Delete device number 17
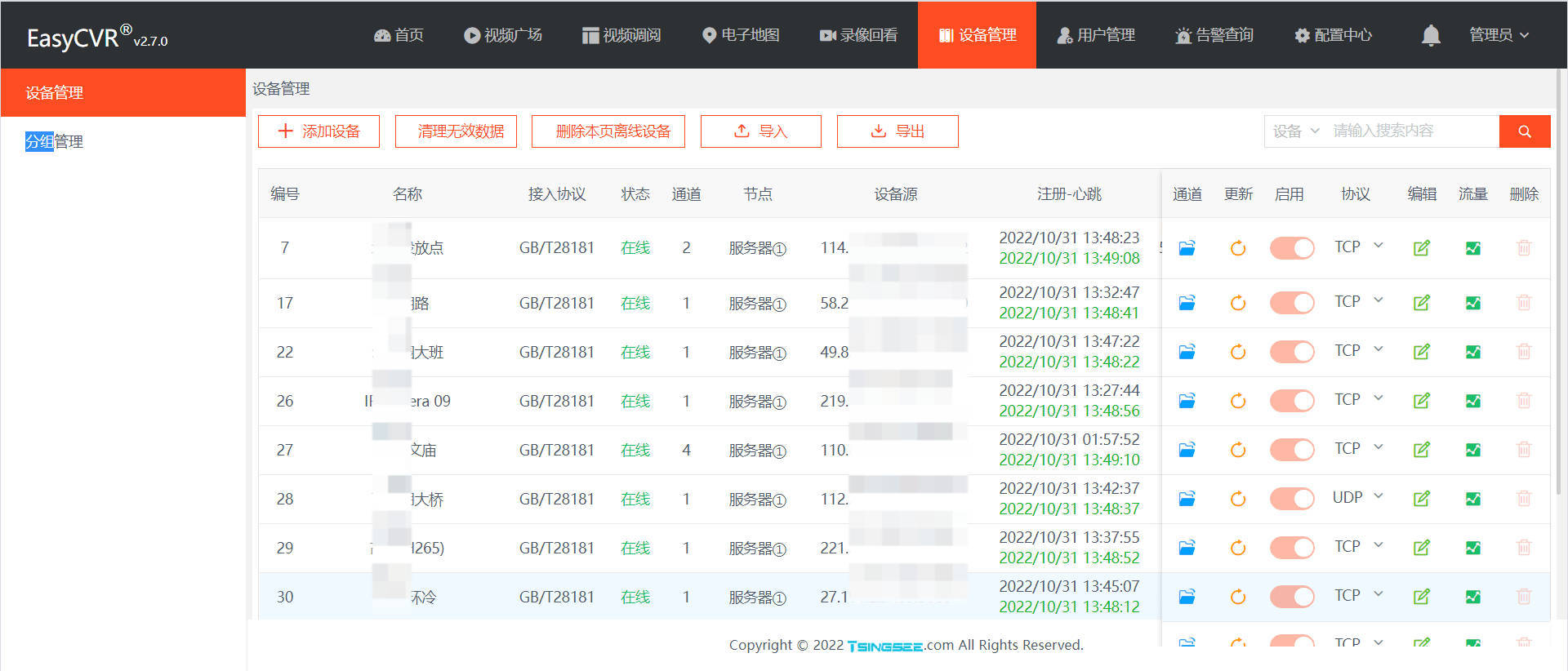1568x671 pixels. [1524, 304]
